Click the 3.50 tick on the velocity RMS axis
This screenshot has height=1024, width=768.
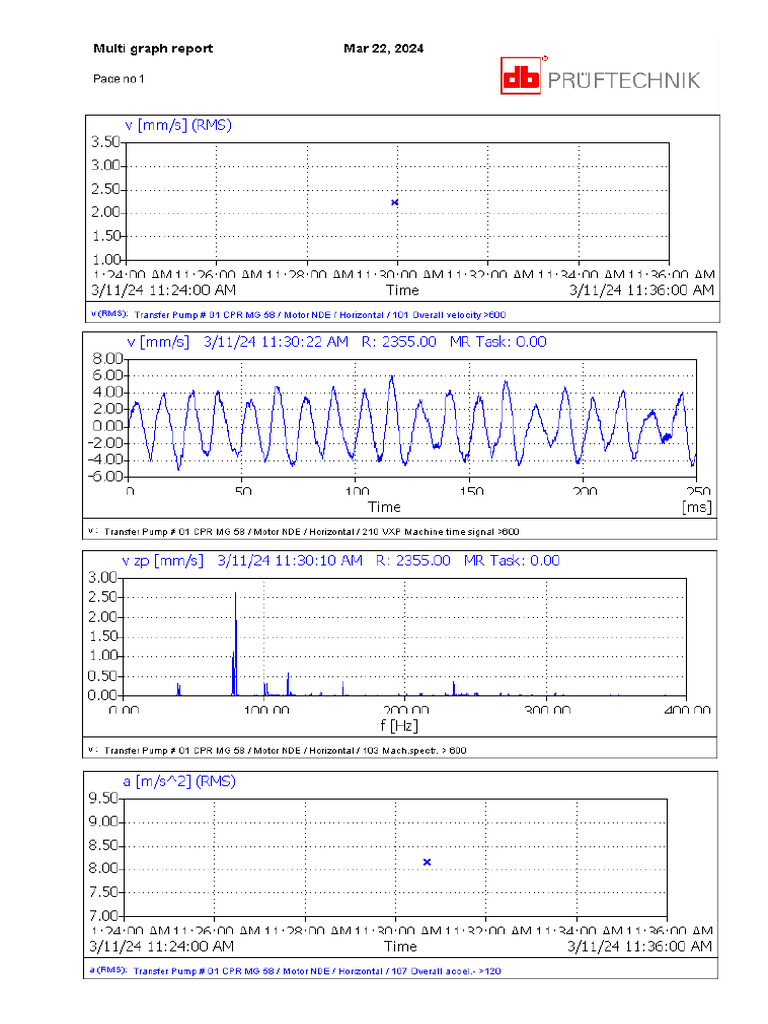coord(105,142)
